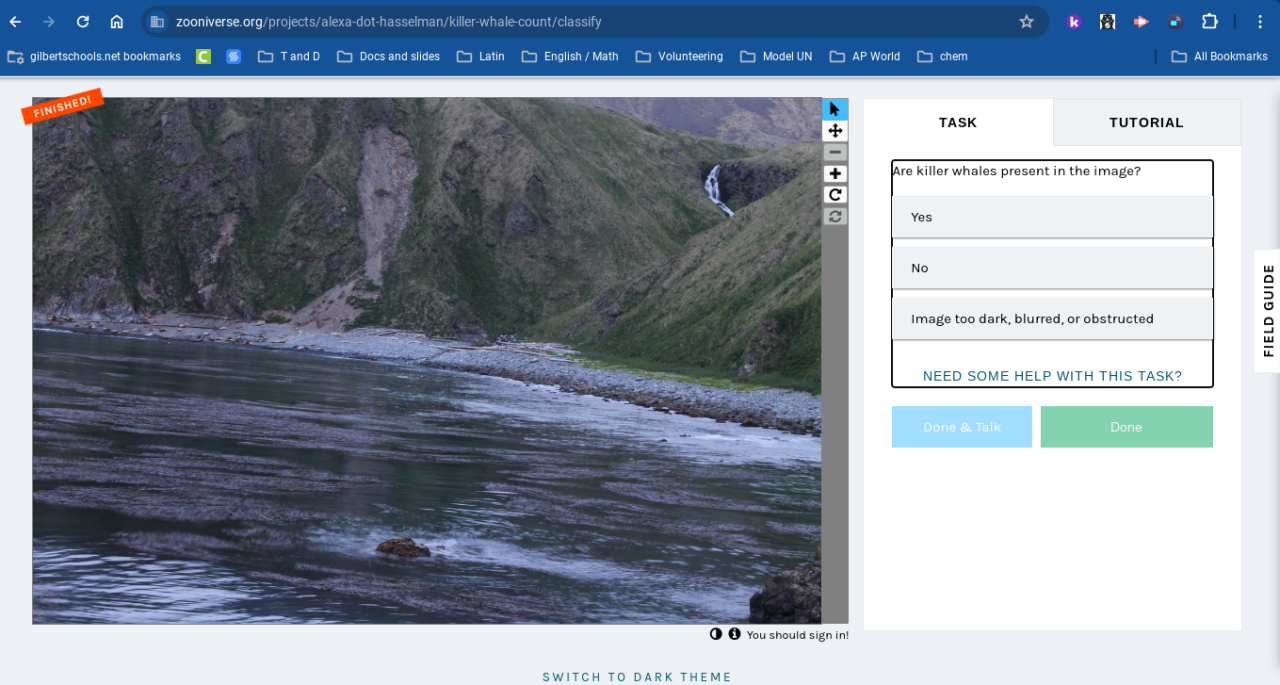Viewport: 1280px width, 685px height.
Task: Open the purple K extension
Action: coord(1074,21)
